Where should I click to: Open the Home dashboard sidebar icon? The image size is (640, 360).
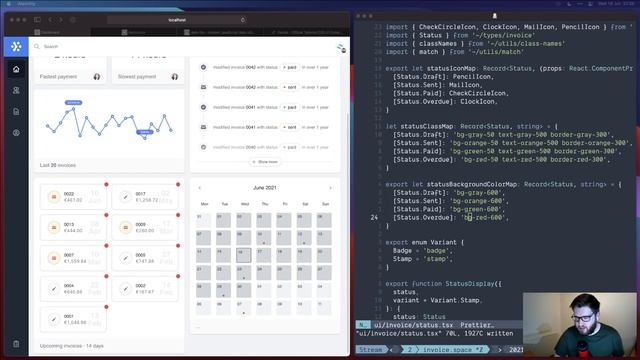[x=16, y=69]
